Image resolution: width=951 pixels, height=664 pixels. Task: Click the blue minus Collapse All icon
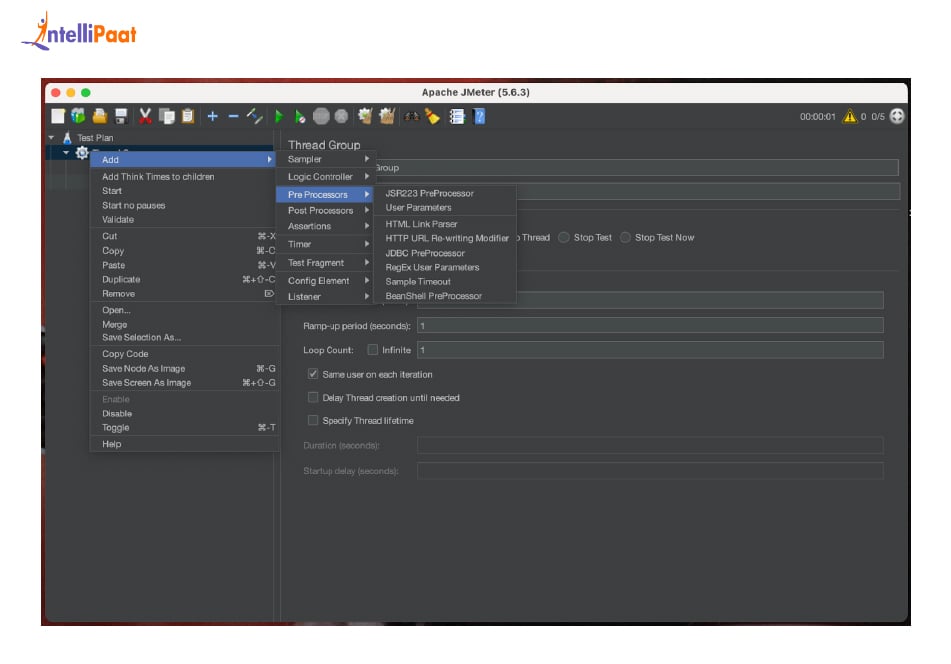coord(234,116)
